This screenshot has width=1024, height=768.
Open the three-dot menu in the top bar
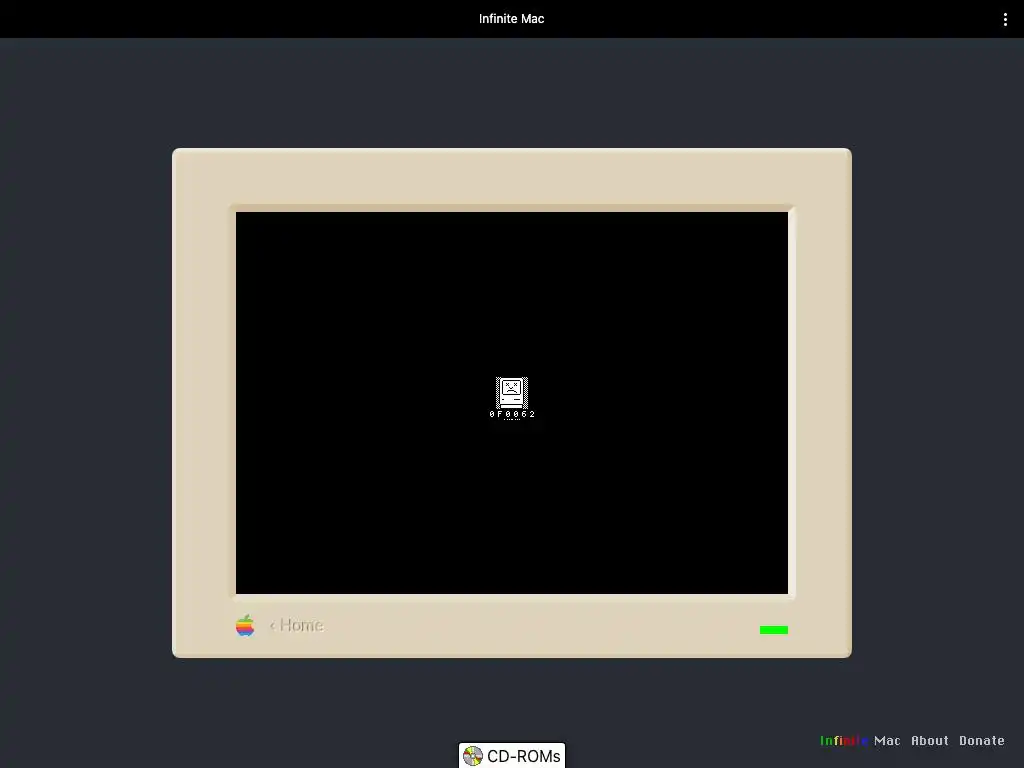click(x=1005, y=20)
